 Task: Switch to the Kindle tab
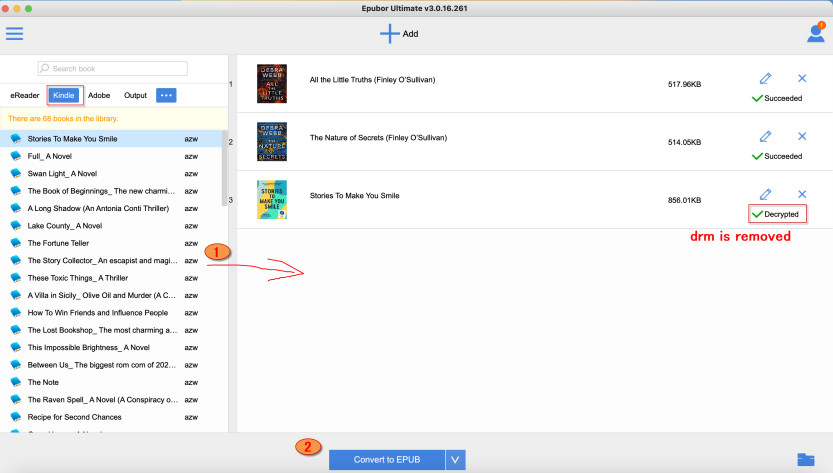(64, 95)
